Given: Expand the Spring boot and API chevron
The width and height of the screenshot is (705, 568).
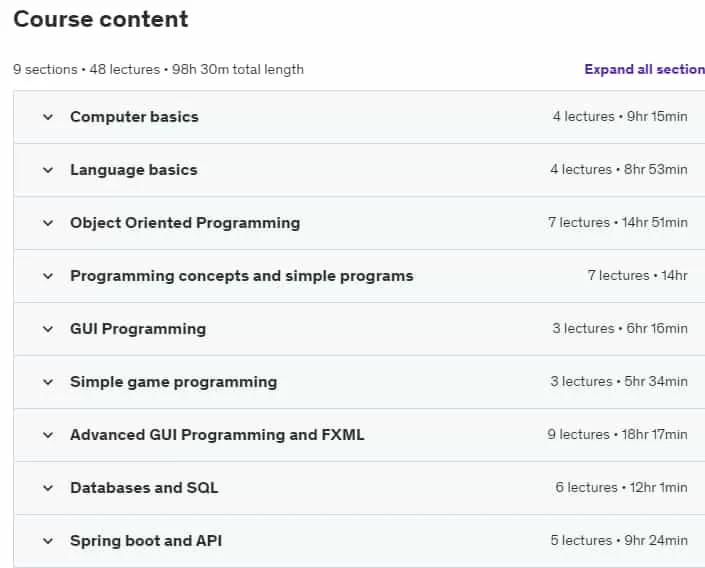Looking at the screenshot, I should pyautogui.click(x=48, y=541).
